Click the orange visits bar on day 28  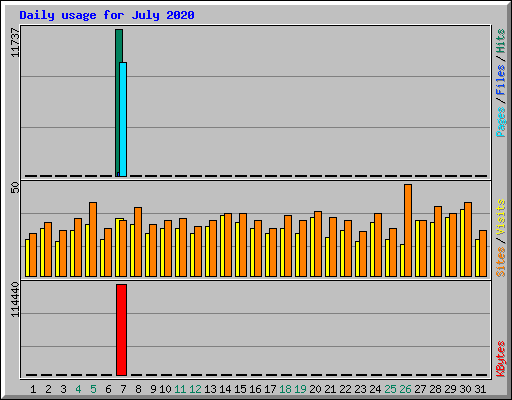[438, 241]
